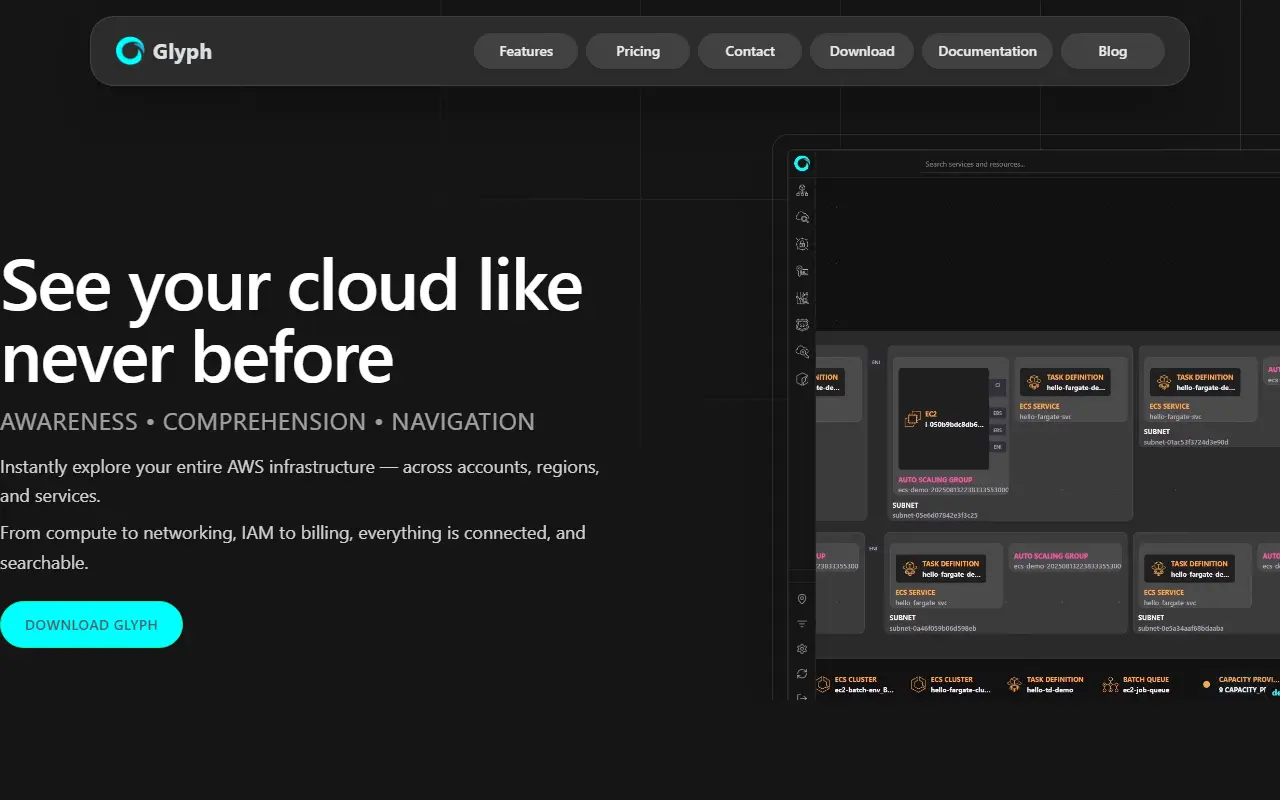Open the hierarchy tree view in preview sidebar
1280x800 pixels.
(802, 190)
